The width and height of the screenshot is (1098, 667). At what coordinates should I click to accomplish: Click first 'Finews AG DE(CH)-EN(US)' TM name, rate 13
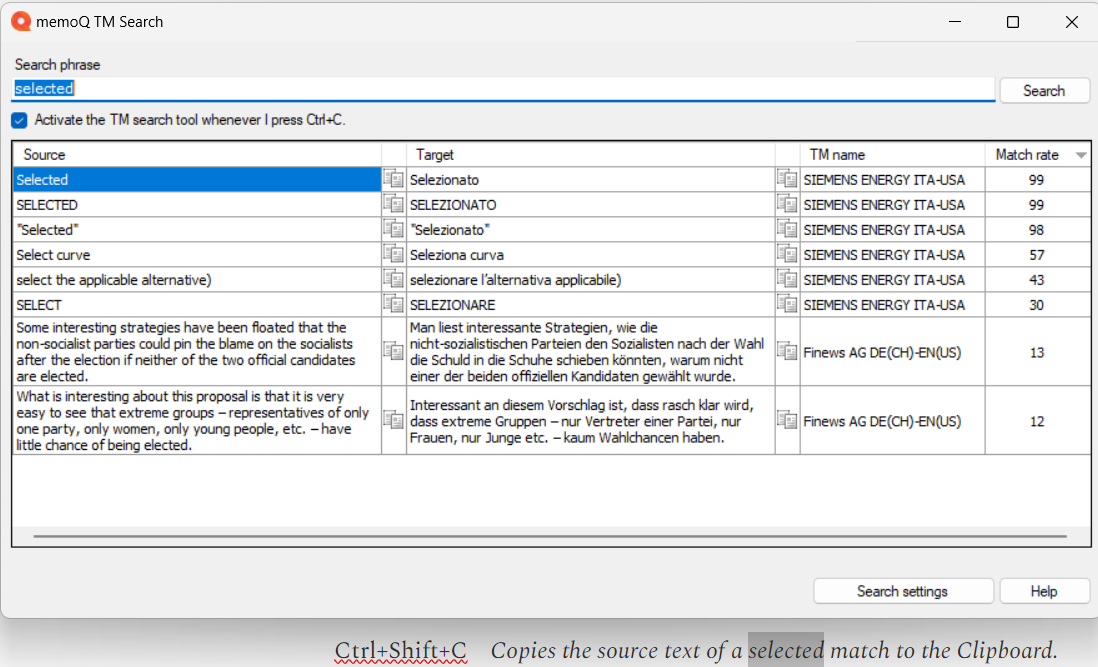click(882, 352)
